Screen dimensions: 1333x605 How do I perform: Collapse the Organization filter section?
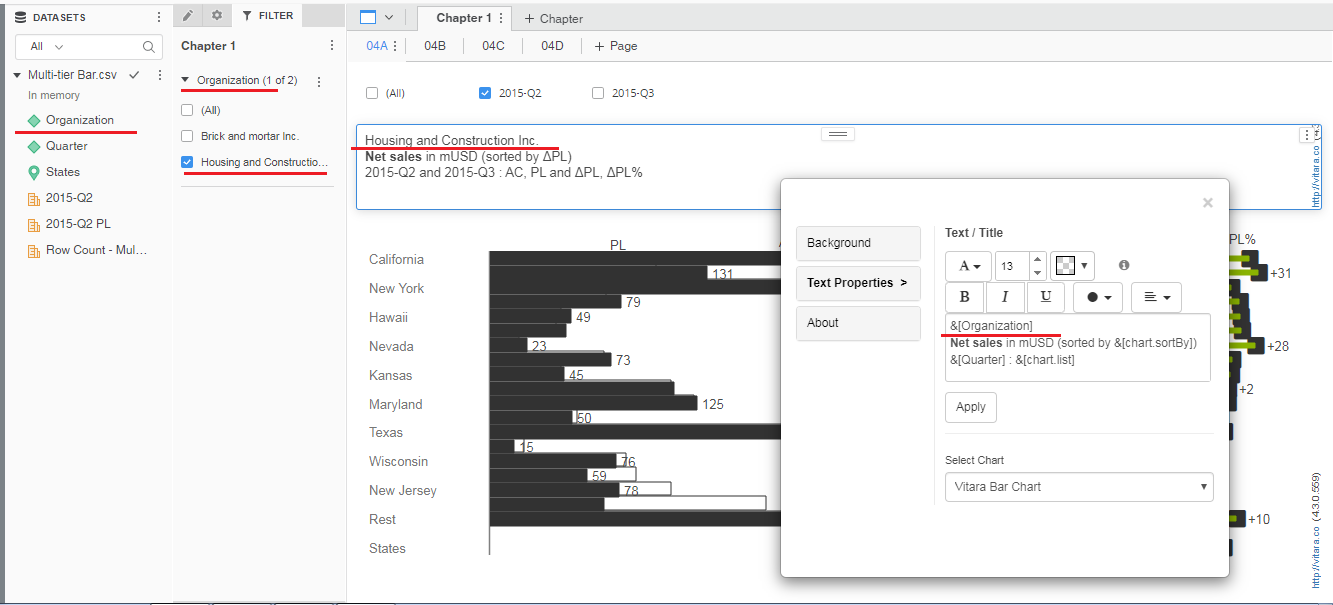(186, 80)
